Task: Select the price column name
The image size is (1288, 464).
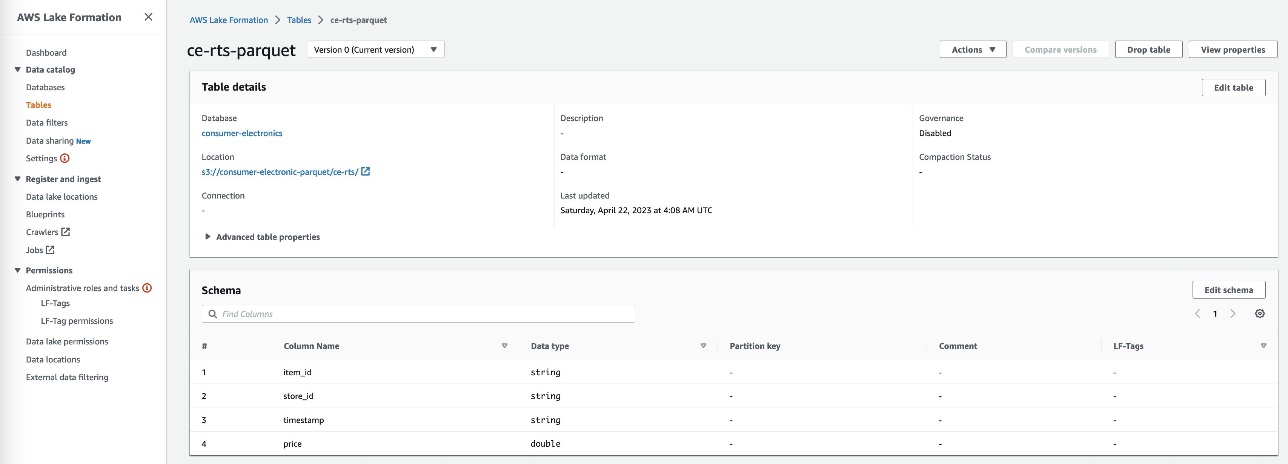Action: [x=293, y=443]
